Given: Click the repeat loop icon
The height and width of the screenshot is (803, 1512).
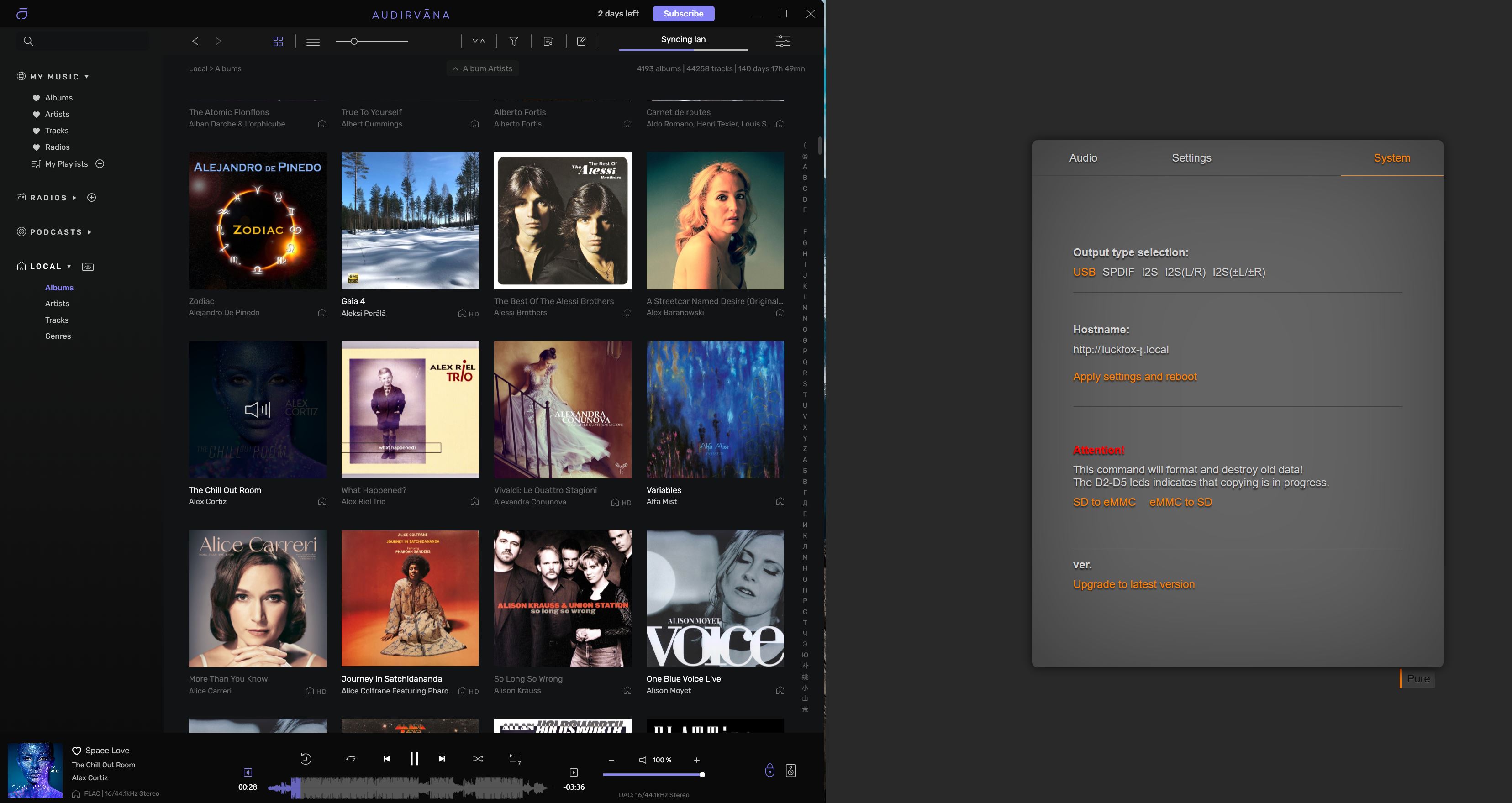Looking at the screenshot, I should coord(350,758).
